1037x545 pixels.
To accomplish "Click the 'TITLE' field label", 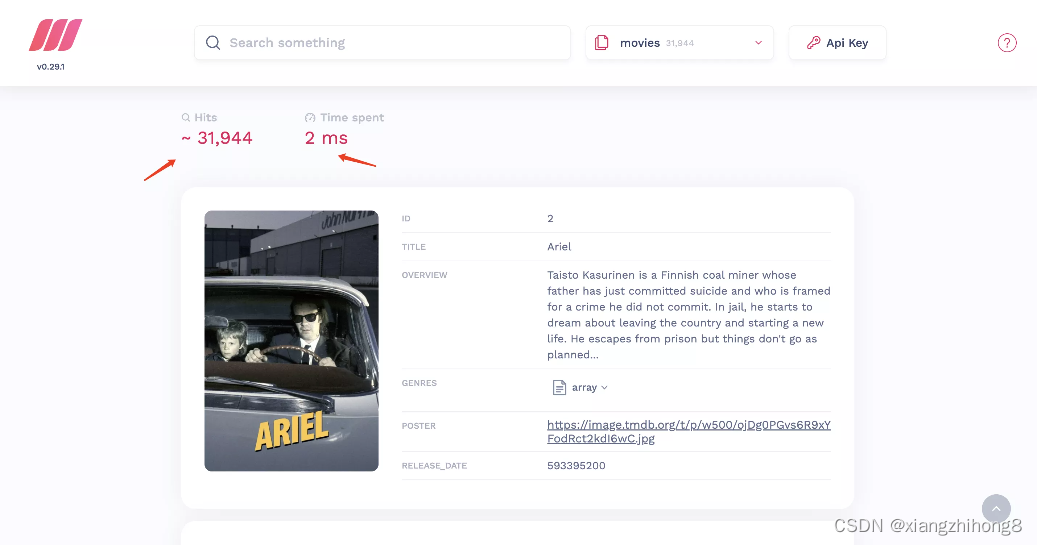I will 414,247.
